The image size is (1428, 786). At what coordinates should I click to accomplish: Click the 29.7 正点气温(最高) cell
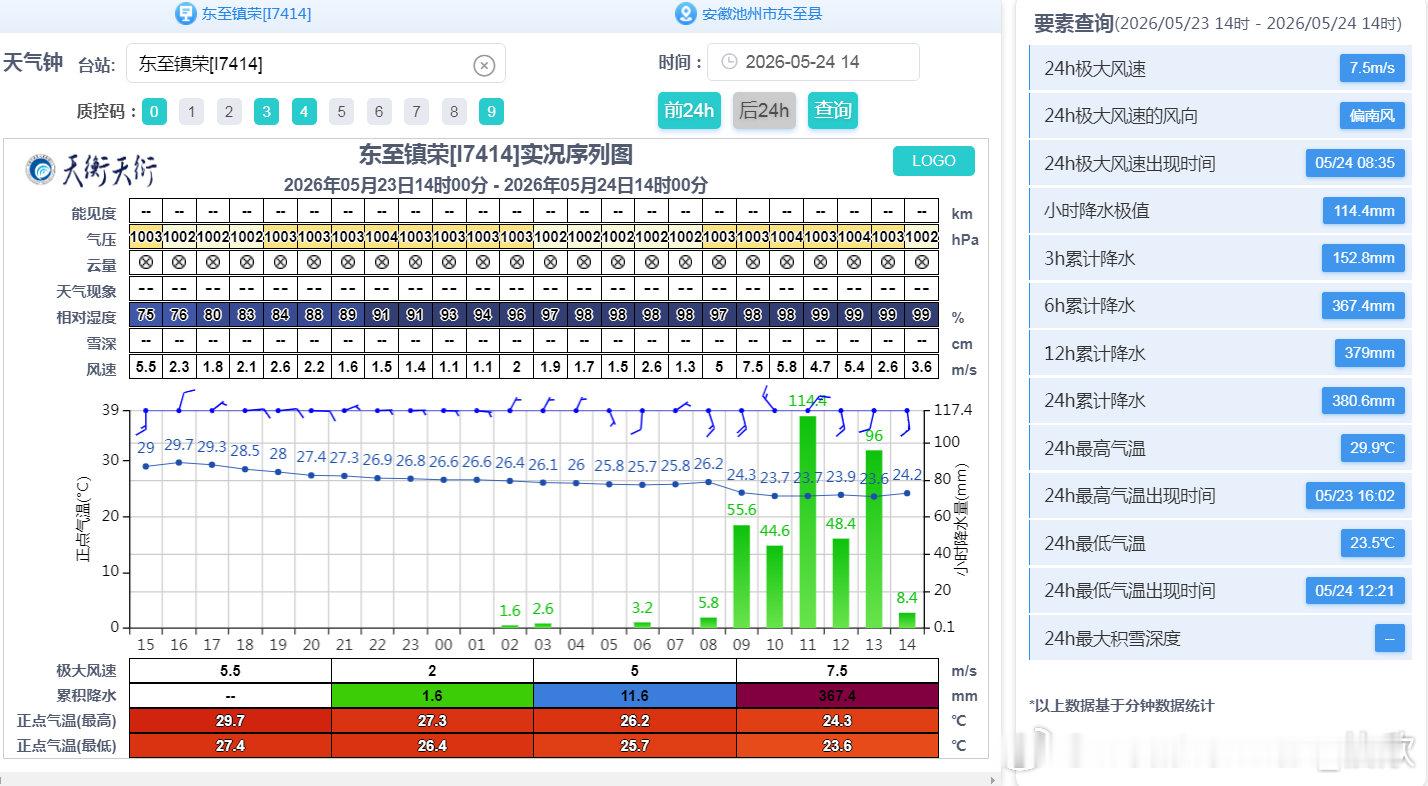pos(231,721)
